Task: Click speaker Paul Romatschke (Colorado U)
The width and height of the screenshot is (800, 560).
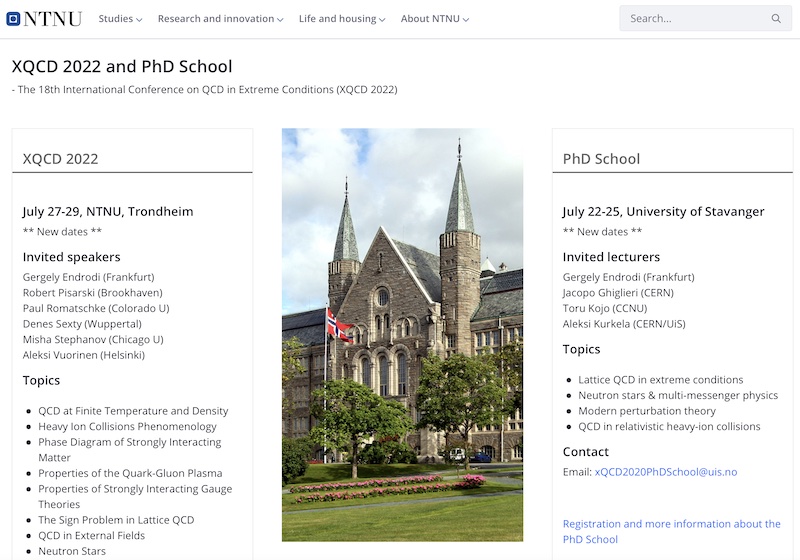Action: pos(96,308)
